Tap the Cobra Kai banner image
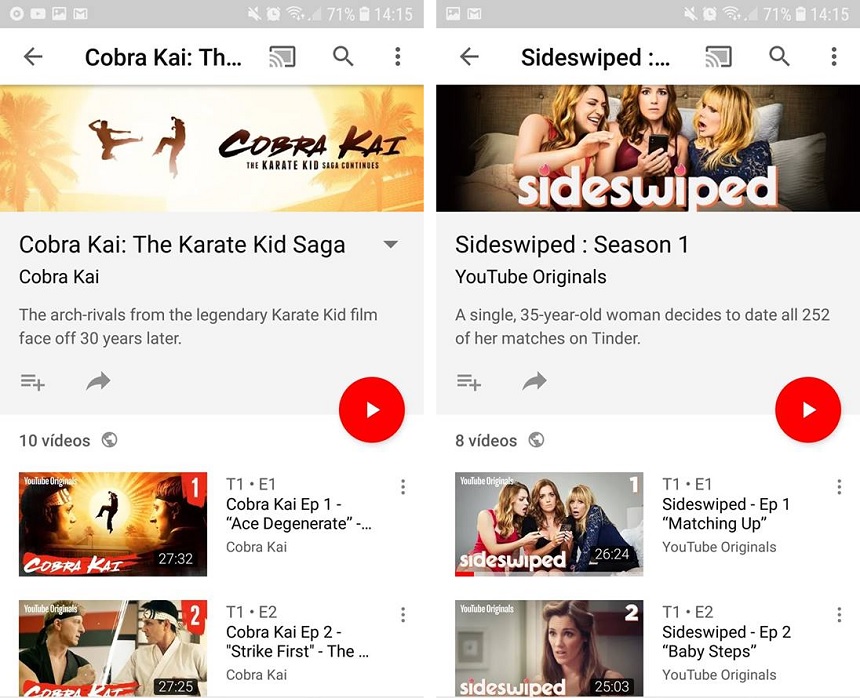Screen dimensions: 860x698 click(x=212, y=148)
